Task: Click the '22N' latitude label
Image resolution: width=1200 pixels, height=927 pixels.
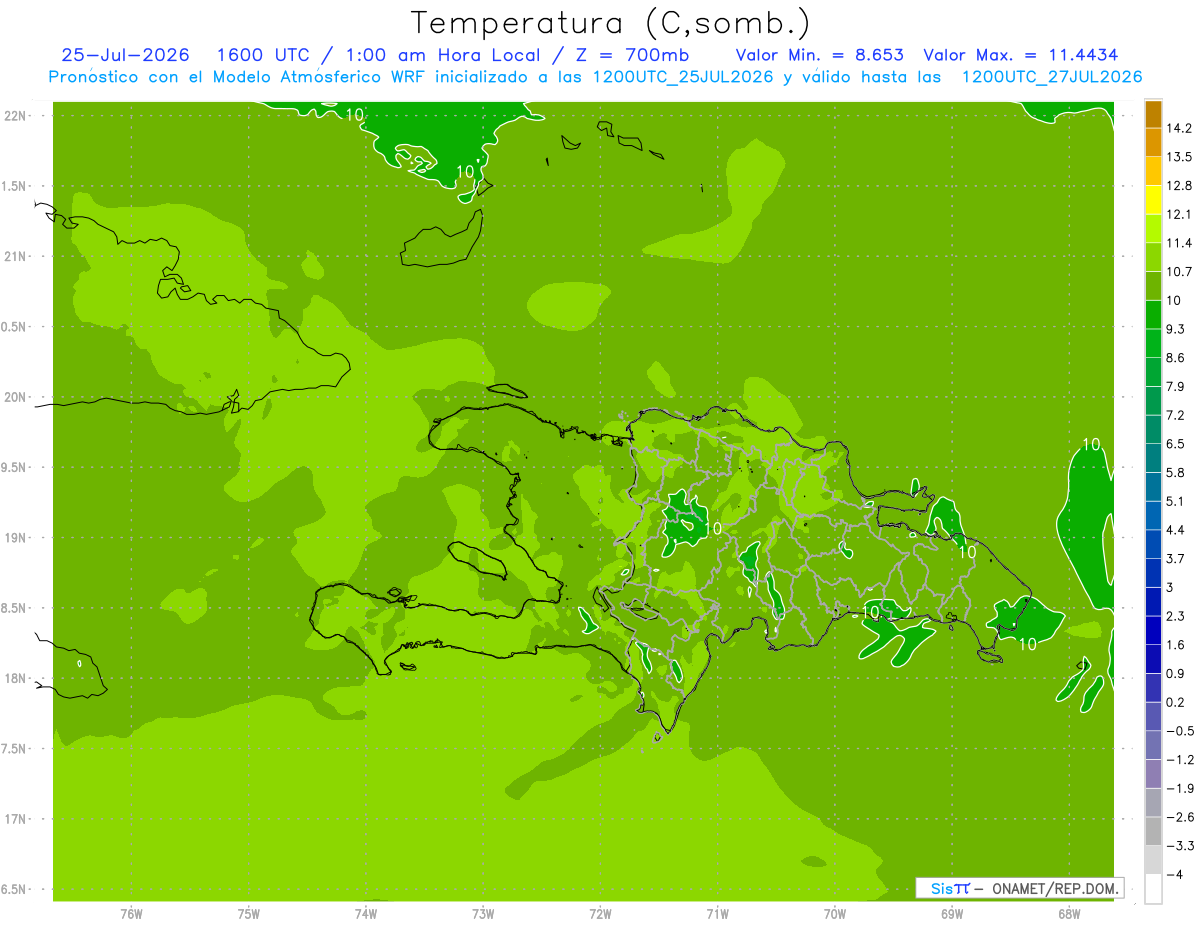Action: click(x=16, y=115)
